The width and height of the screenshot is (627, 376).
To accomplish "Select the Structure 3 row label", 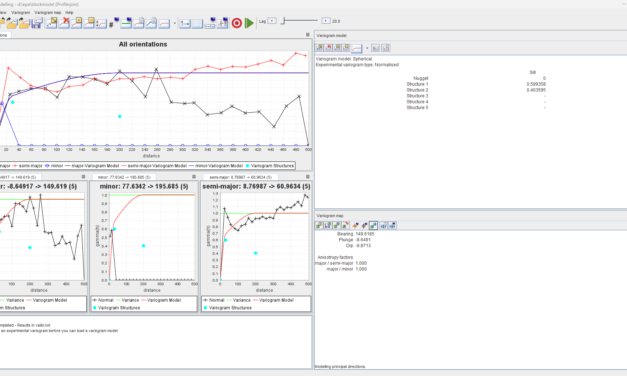I will pyautogui.click(x=417, y=96).
